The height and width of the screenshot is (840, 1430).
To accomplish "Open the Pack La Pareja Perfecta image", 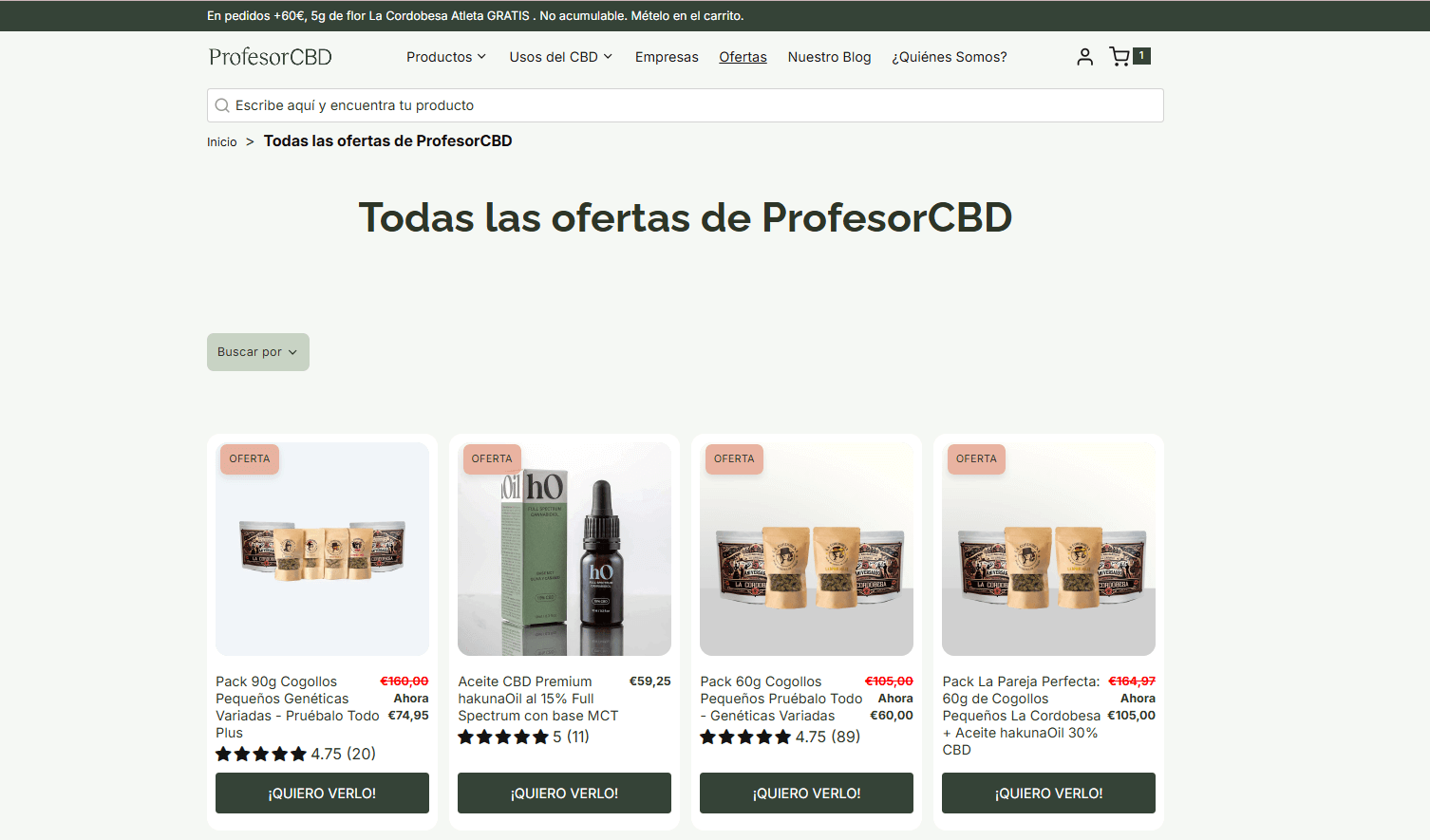I will click(x=1048, y=550).
